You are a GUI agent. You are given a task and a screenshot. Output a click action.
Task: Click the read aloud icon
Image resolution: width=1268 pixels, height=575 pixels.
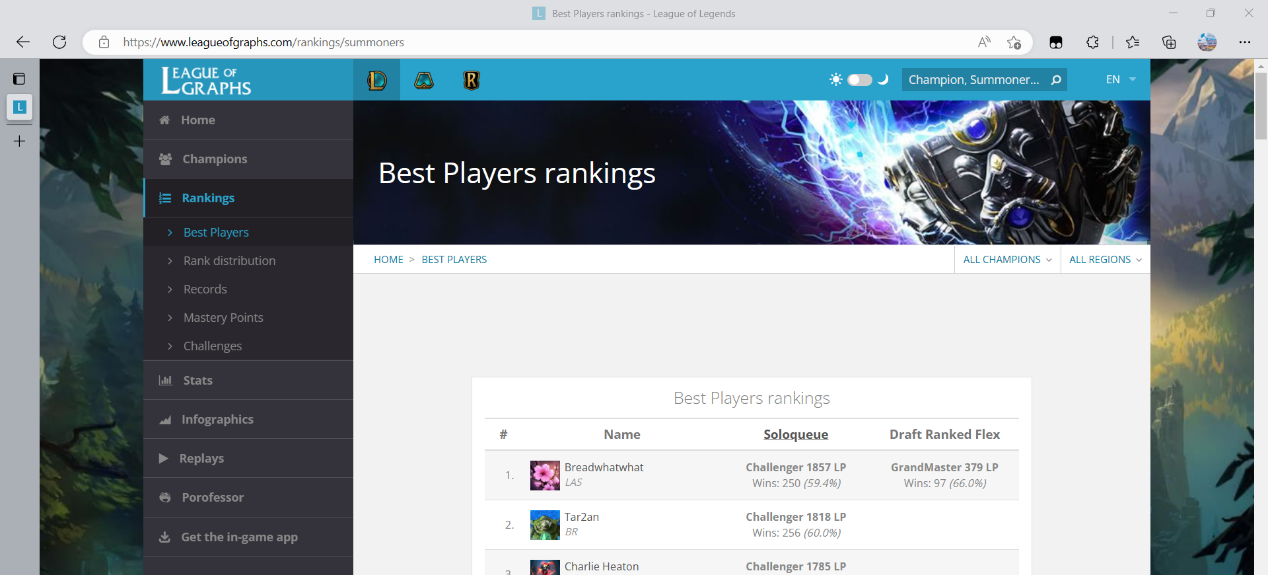pyautogui.click(x=985, y=42)
